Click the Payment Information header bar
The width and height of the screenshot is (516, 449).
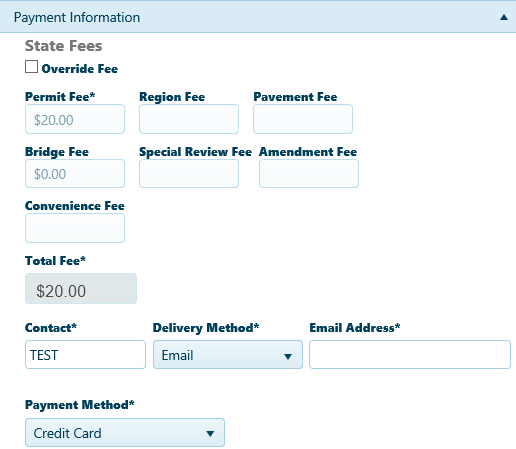coord(258,17)
